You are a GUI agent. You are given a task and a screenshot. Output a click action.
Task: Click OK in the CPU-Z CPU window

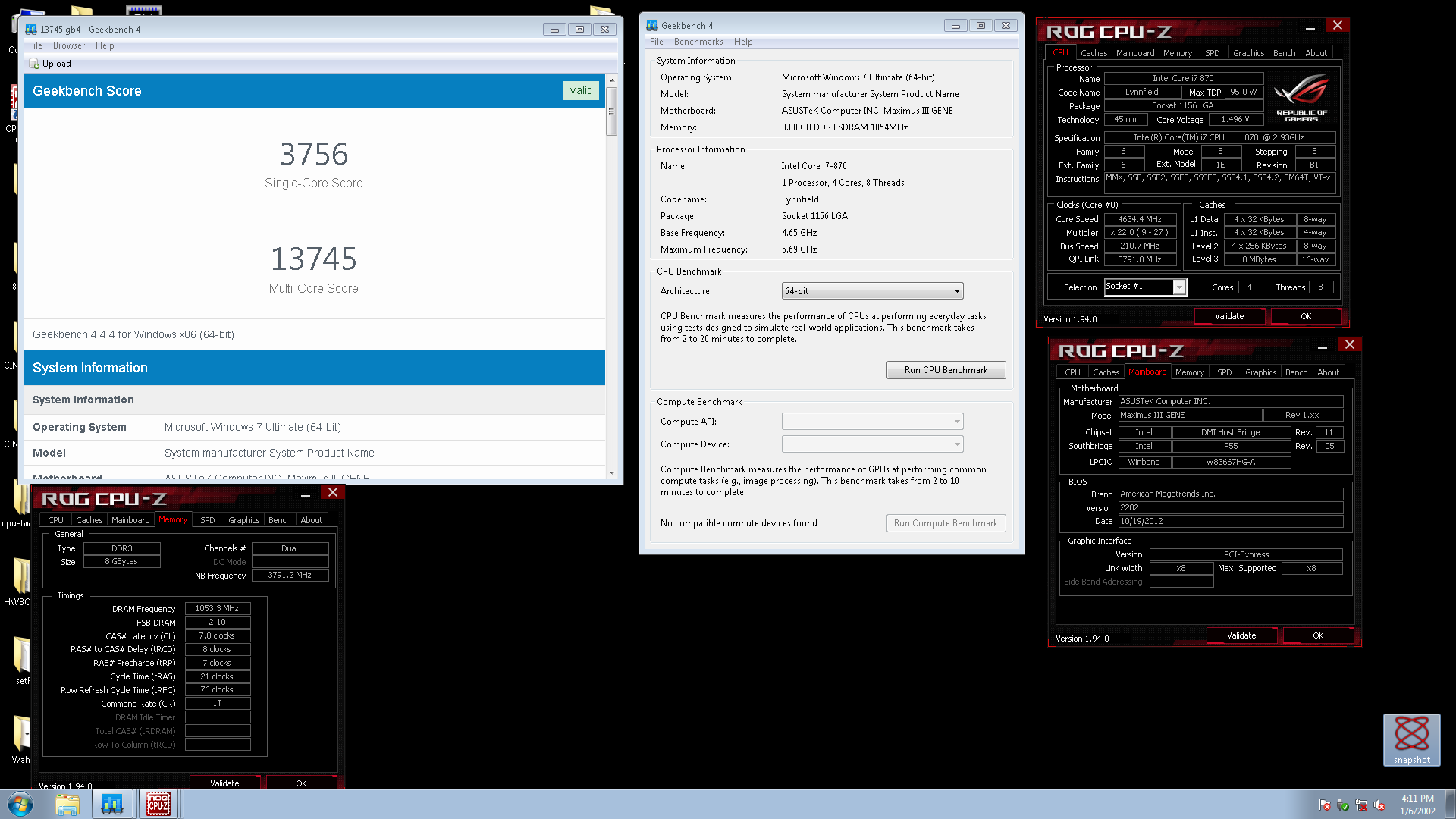1306,316
